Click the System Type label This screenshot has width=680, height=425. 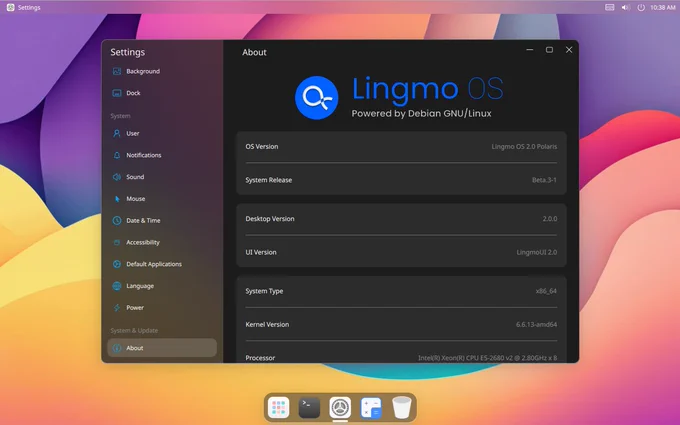[x=264, y=291]
